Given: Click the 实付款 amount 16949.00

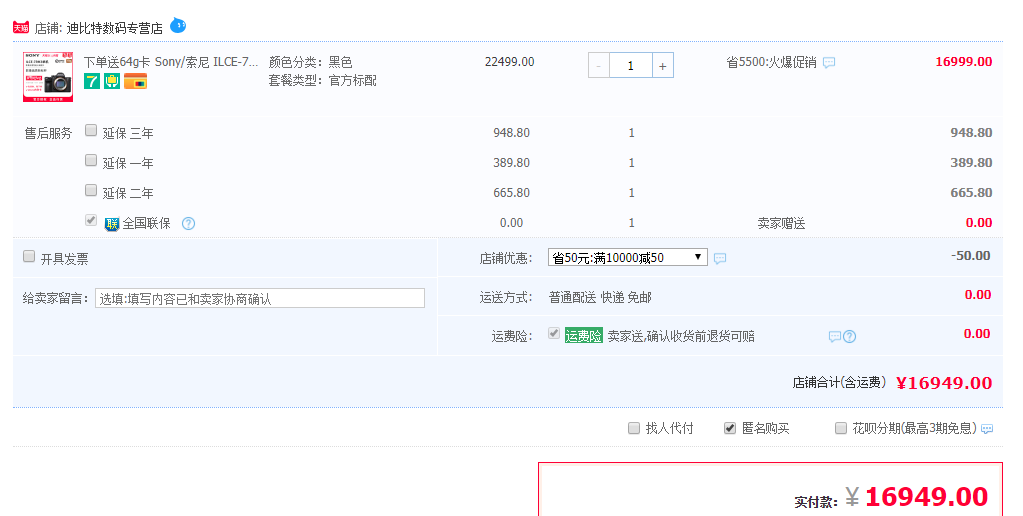Looking at the screenshot, I should (926, 497).
